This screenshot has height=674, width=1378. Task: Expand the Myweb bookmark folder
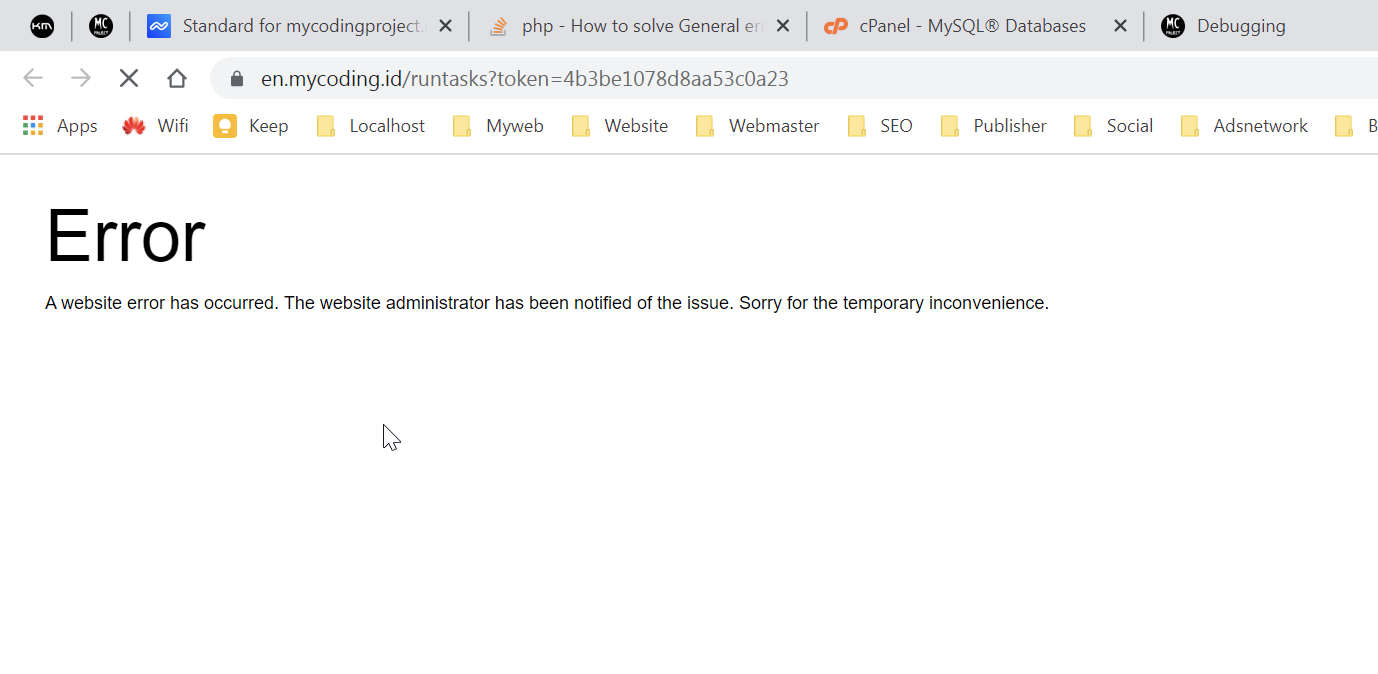coord(498,126)
